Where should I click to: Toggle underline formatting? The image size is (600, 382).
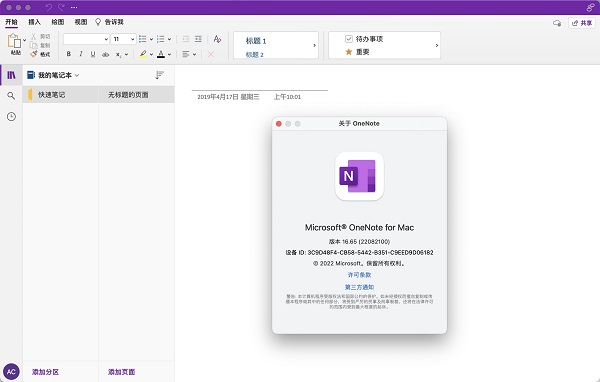coord(93,54)
